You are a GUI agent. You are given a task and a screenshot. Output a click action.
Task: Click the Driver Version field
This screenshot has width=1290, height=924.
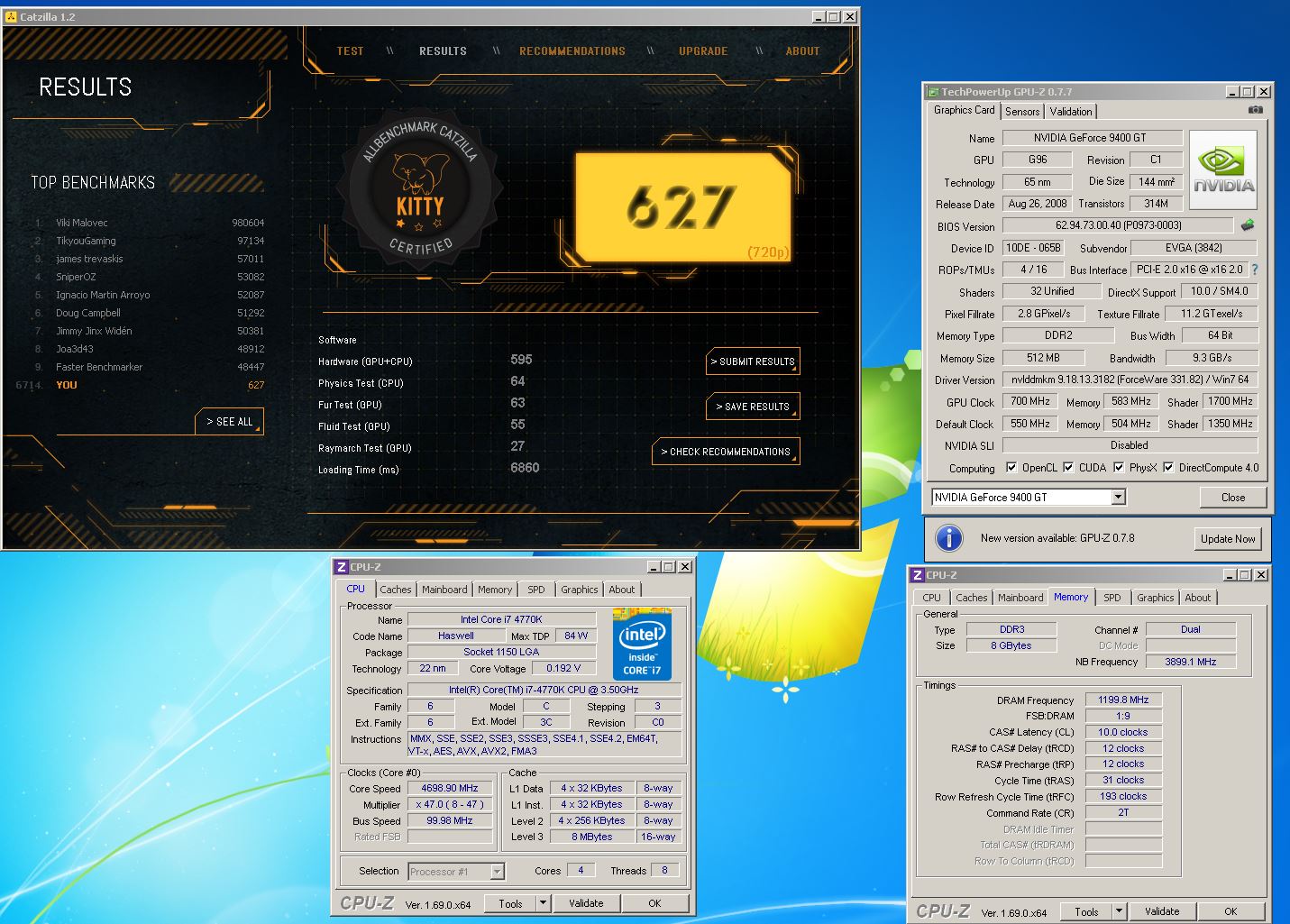tap(1130, 380)
